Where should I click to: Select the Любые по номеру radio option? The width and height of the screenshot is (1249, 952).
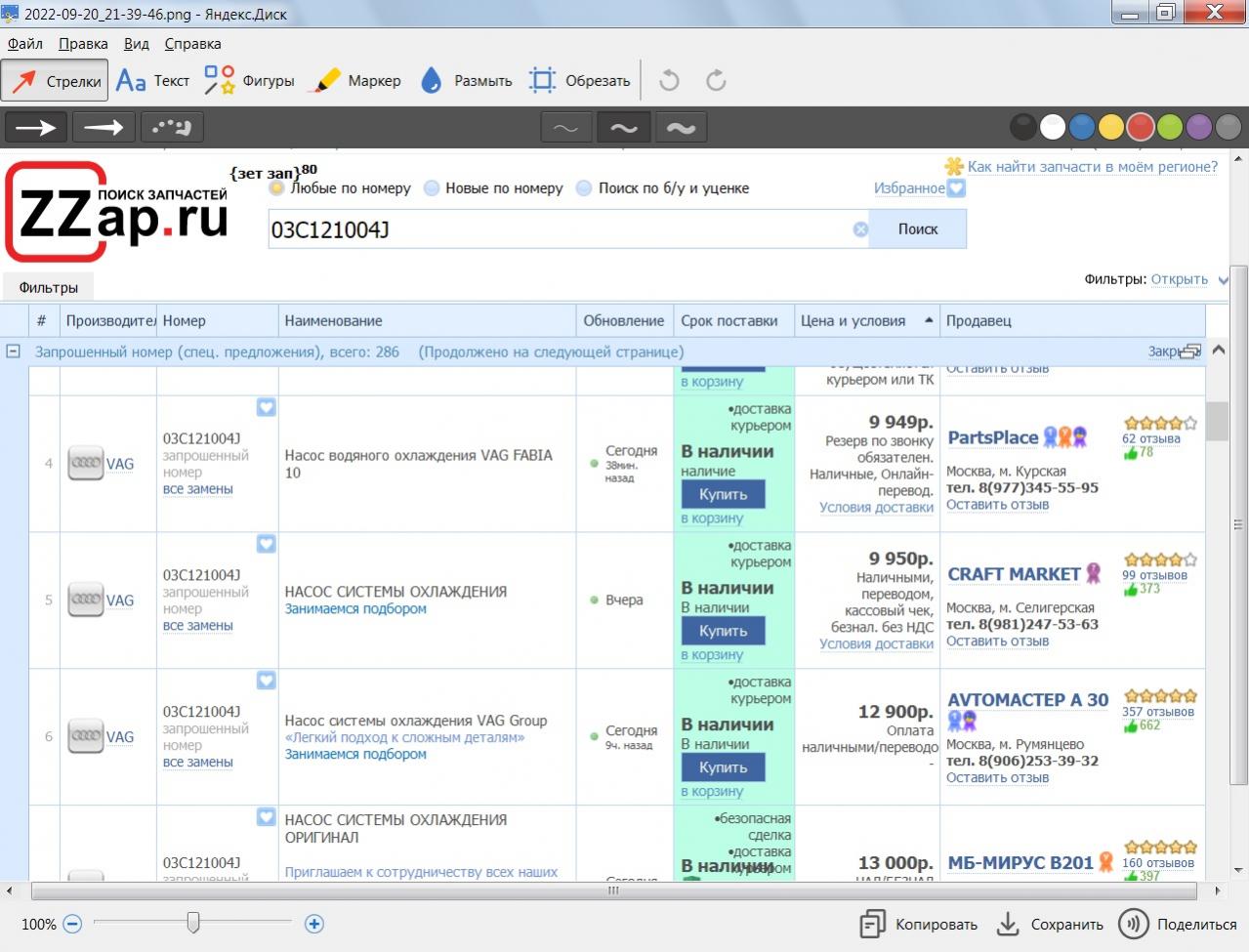pos(277,188)
